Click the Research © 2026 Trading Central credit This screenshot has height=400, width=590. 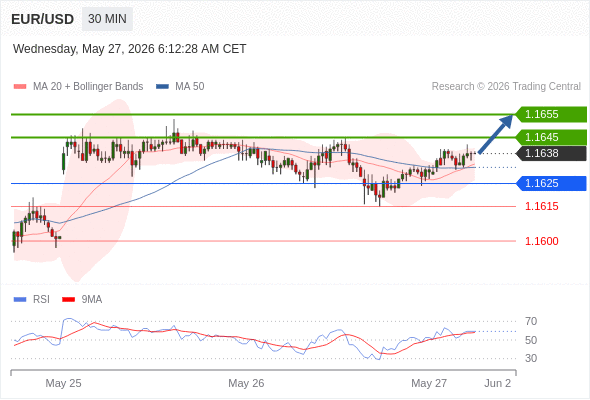pos(506,87)
